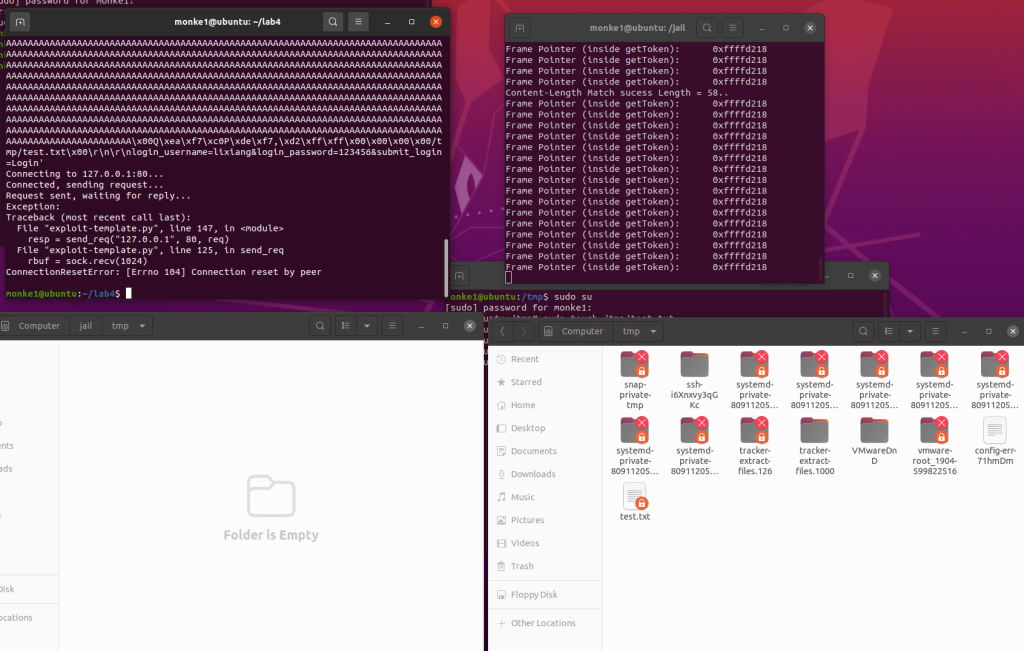1024x651 pixels.
Task: Open the test.txt file icon
Action: pos(635,497)
